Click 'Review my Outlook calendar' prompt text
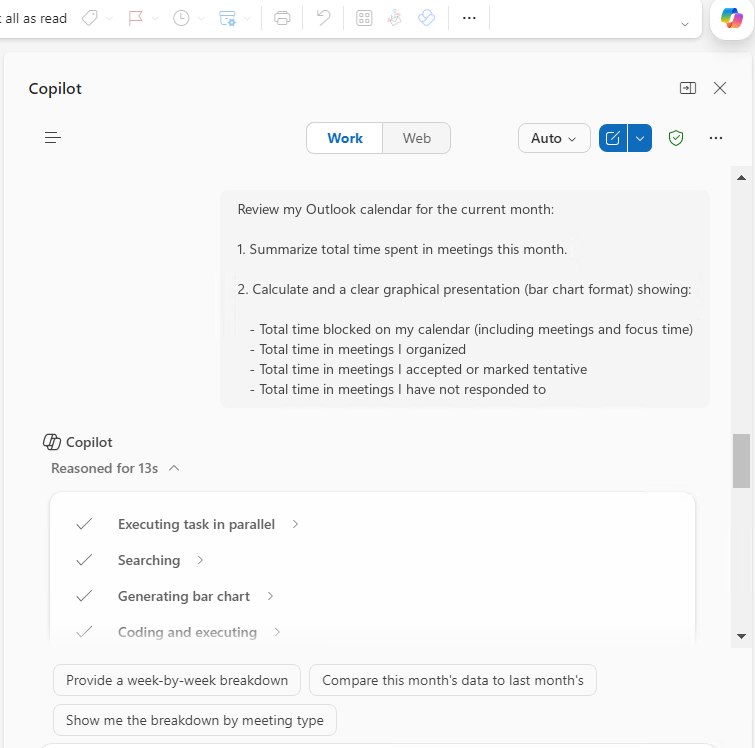 pos(395,210)
